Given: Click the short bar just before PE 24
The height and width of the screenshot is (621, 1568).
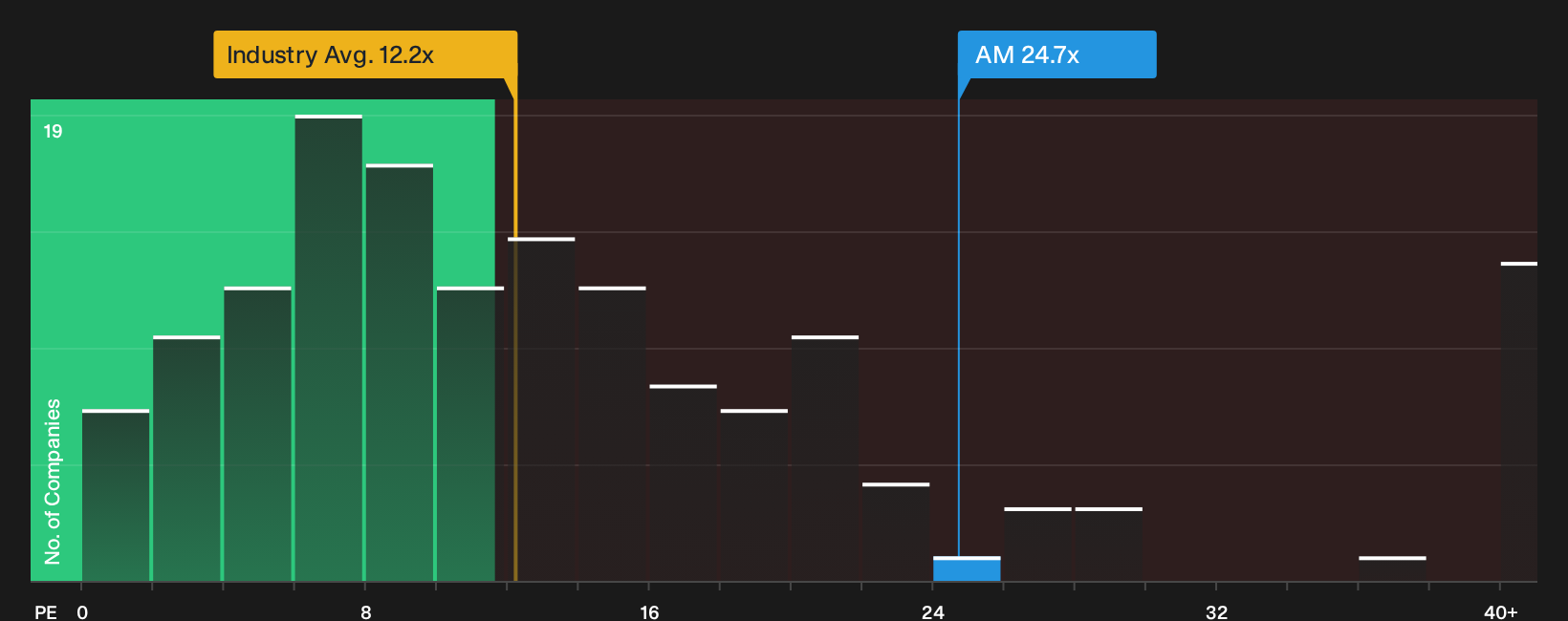Looking at the screenshot, I should [896, 532].
